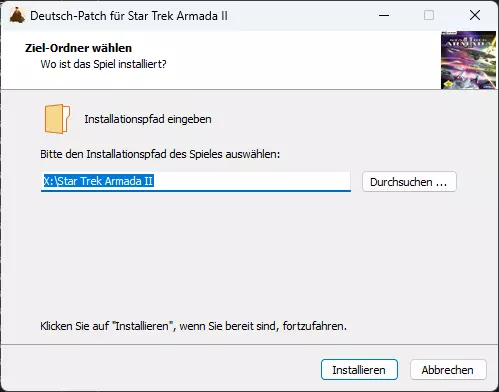
Task: Click the installer icon in title bar
Action: pyautogui.click(x=17, y=15)
